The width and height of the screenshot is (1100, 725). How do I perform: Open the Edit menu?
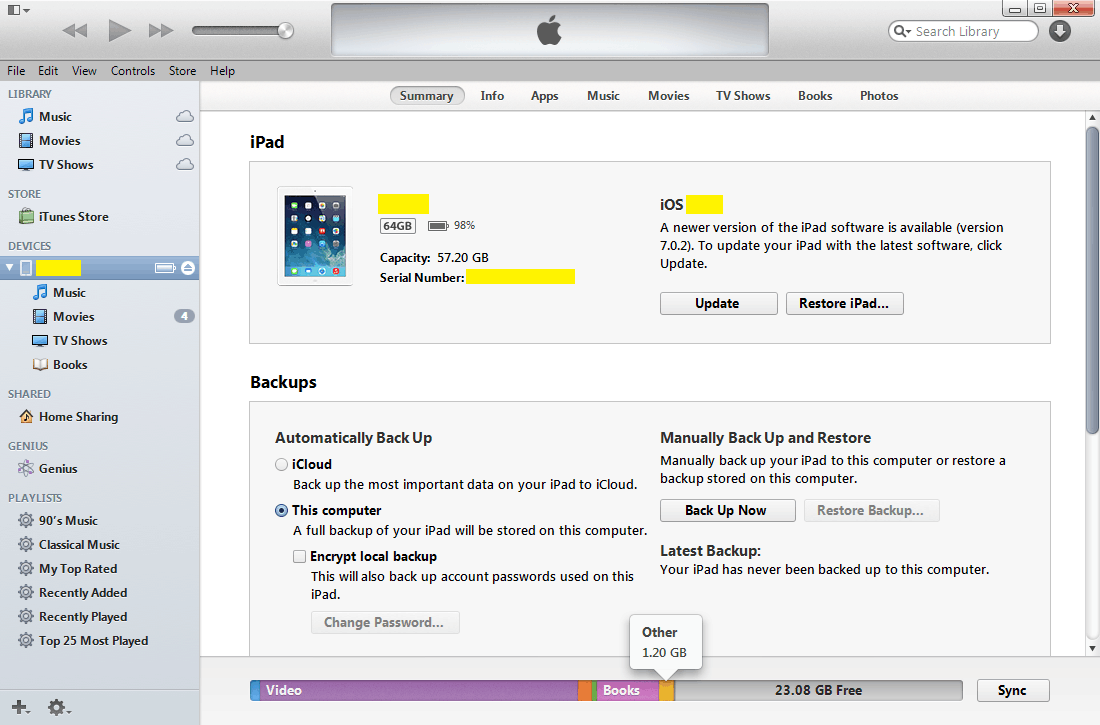(x=48, y=71)
